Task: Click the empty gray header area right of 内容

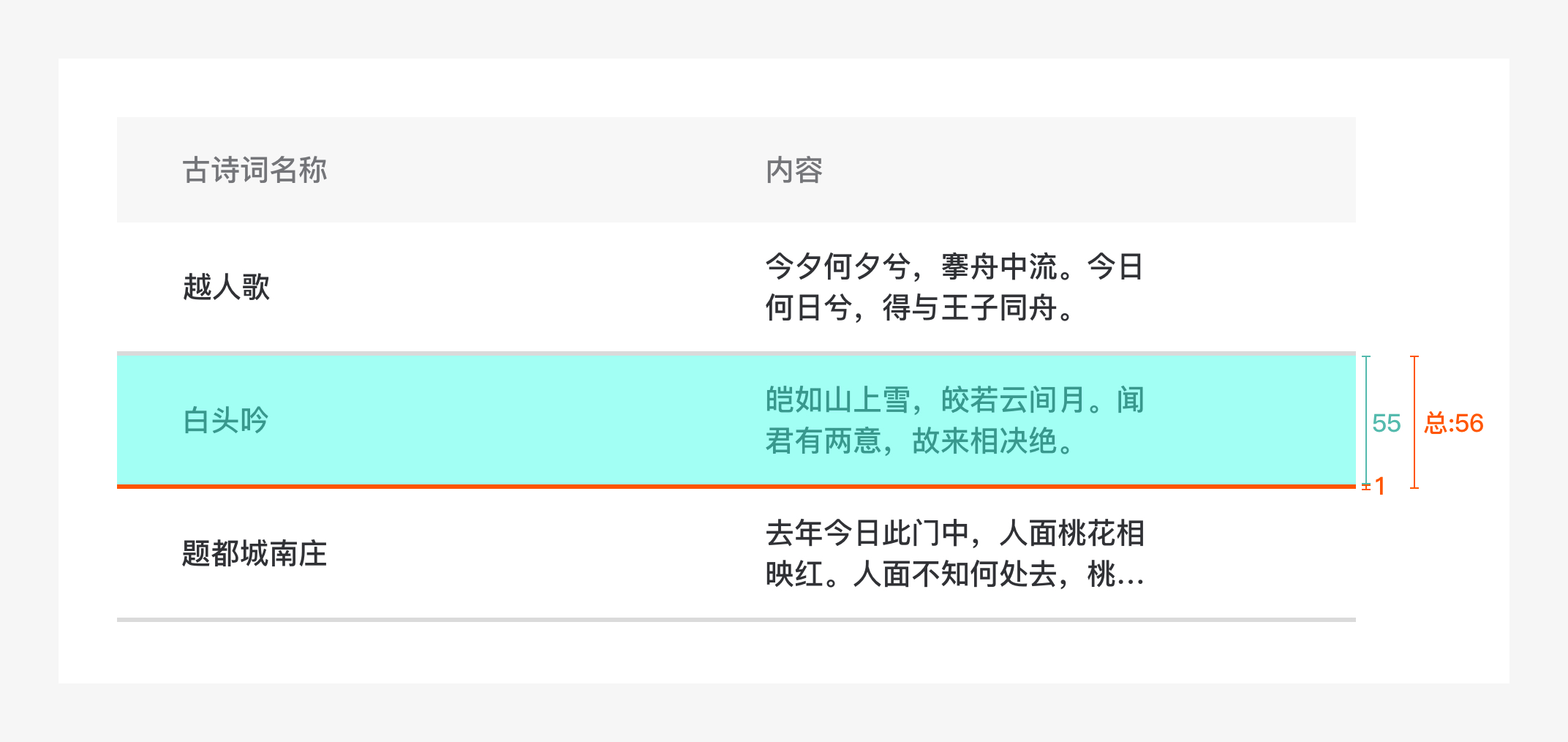Action: click(1097, 170)
